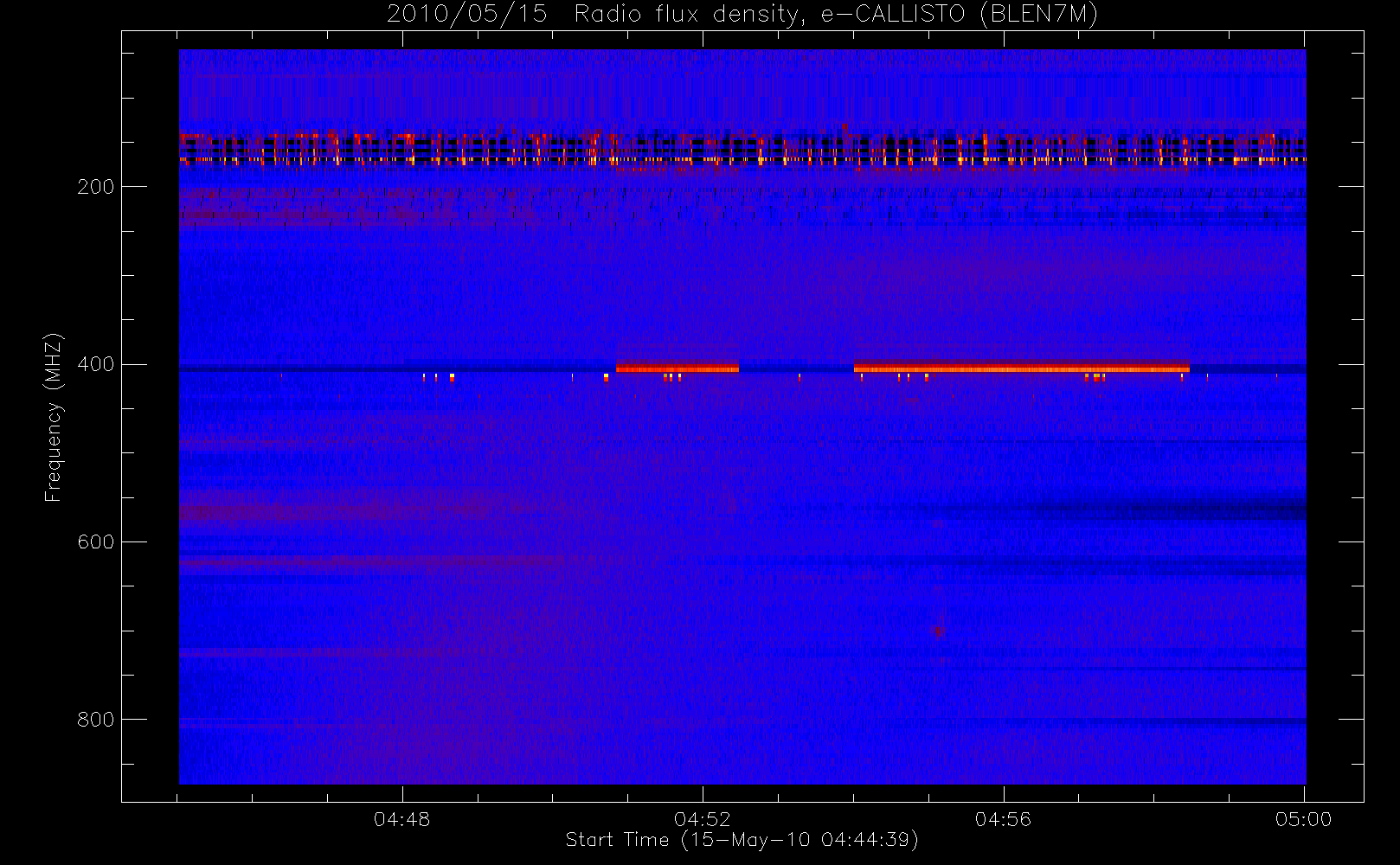This screenshot has height=865, width=1400.
Task: Click the 04:48 time tick label
Action: [x=401, y=819]
